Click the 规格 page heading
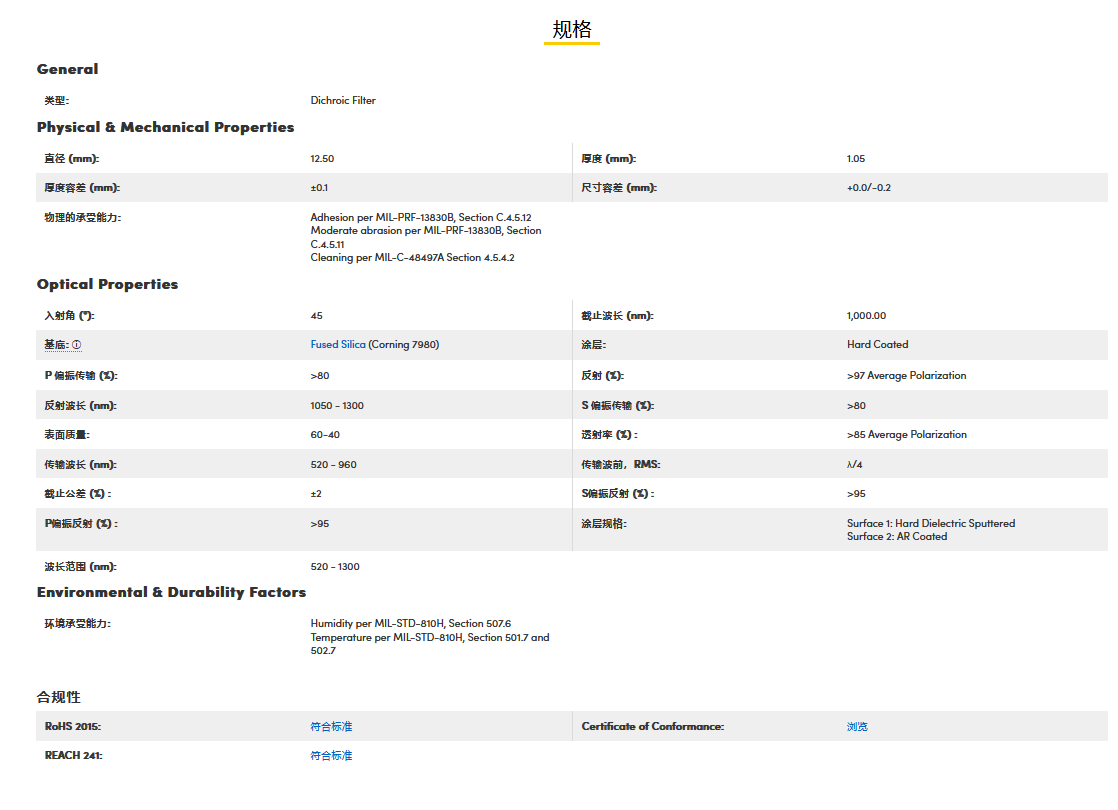This screenshot has height=810, width=1118. pos(572,29)
